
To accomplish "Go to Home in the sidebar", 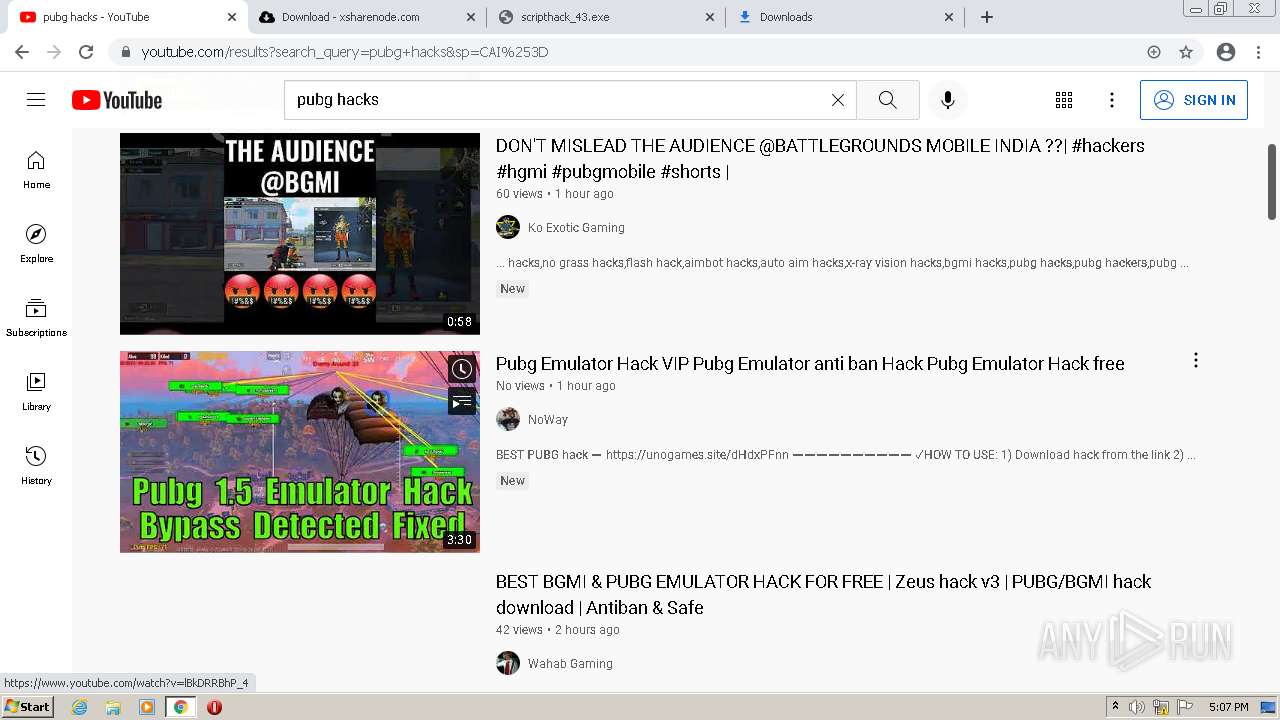I will [x=36, y=170].
